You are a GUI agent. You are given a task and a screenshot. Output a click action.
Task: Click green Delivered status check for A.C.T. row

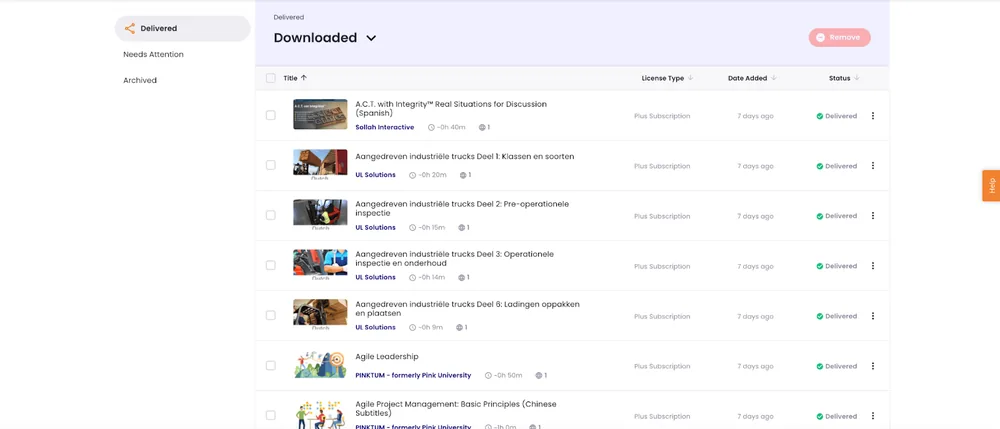tap(820, 117)
